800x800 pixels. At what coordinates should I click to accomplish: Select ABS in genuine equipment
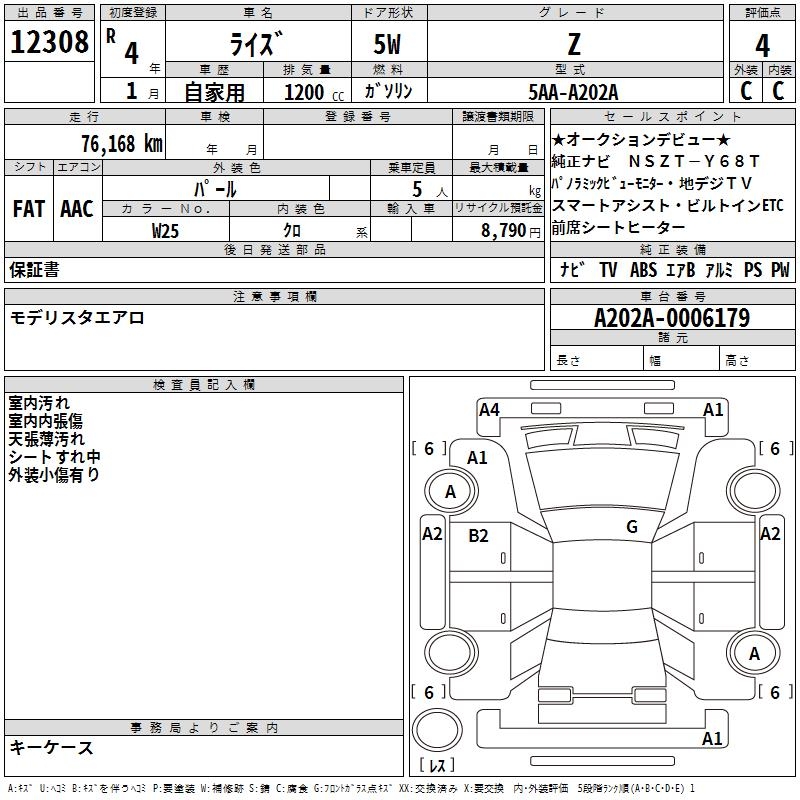(x=643, y=269)
